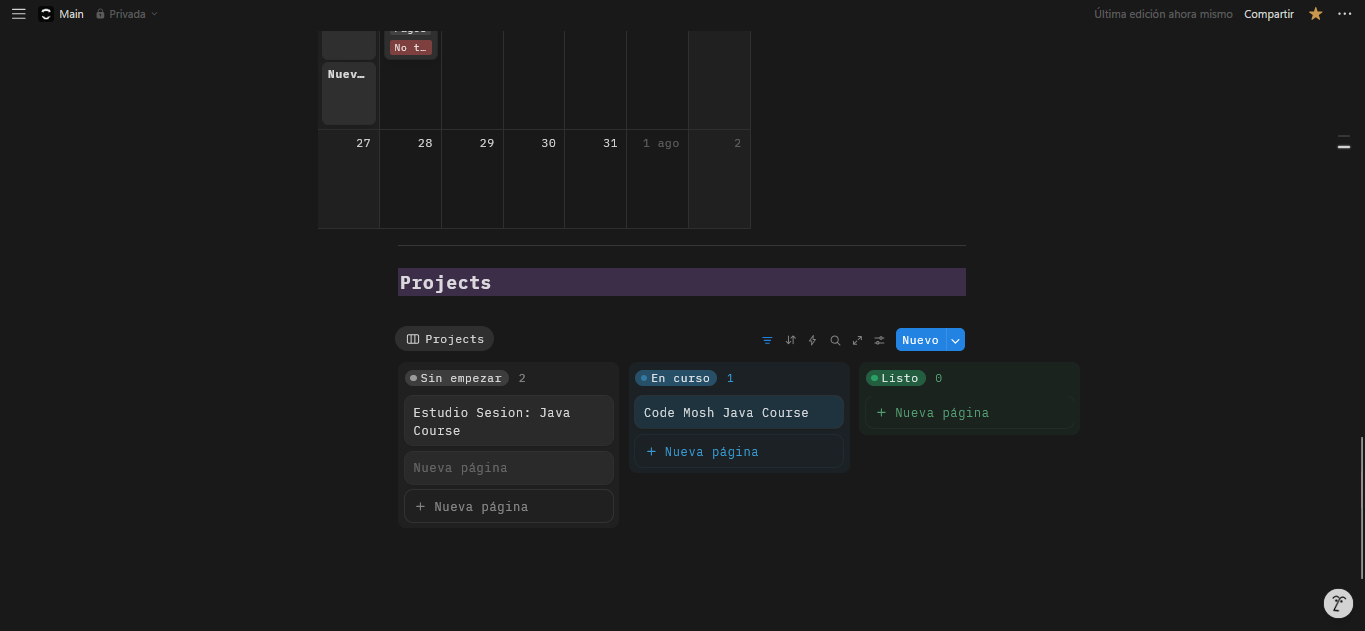Viewport: 1365px width, 631px height.
Task: Open the sidebar hamburger menu
Action: point(18,14)
